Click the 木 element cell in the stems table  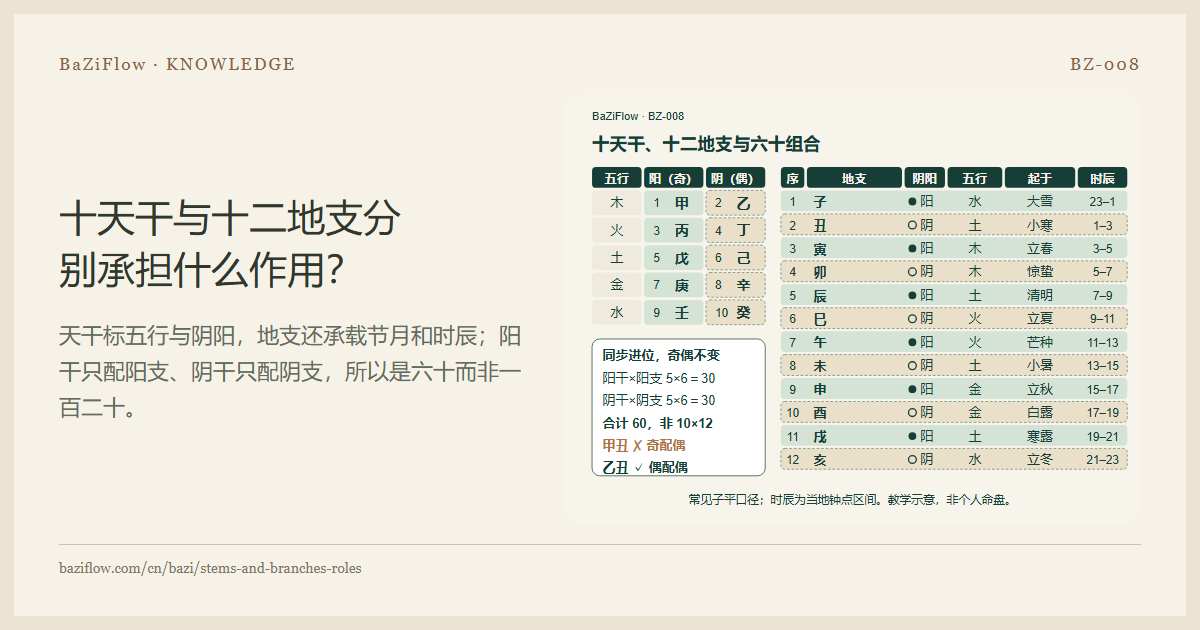coord(616,203)
